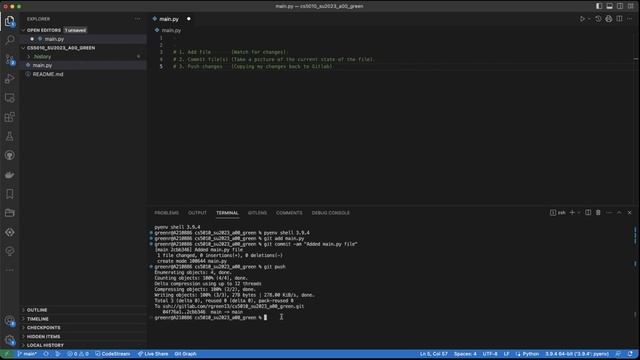Open terminal panel more actions ellipsis

pos(609,213)
